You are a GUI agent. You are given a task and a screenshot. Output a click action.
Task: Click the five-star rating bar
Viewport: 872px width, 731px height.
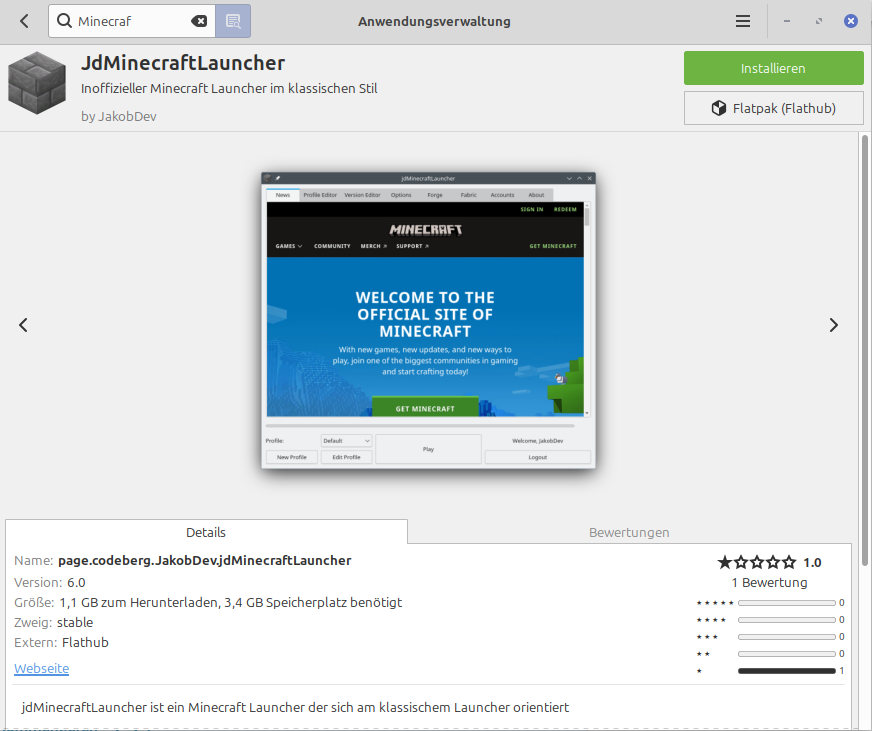(787, 602)
